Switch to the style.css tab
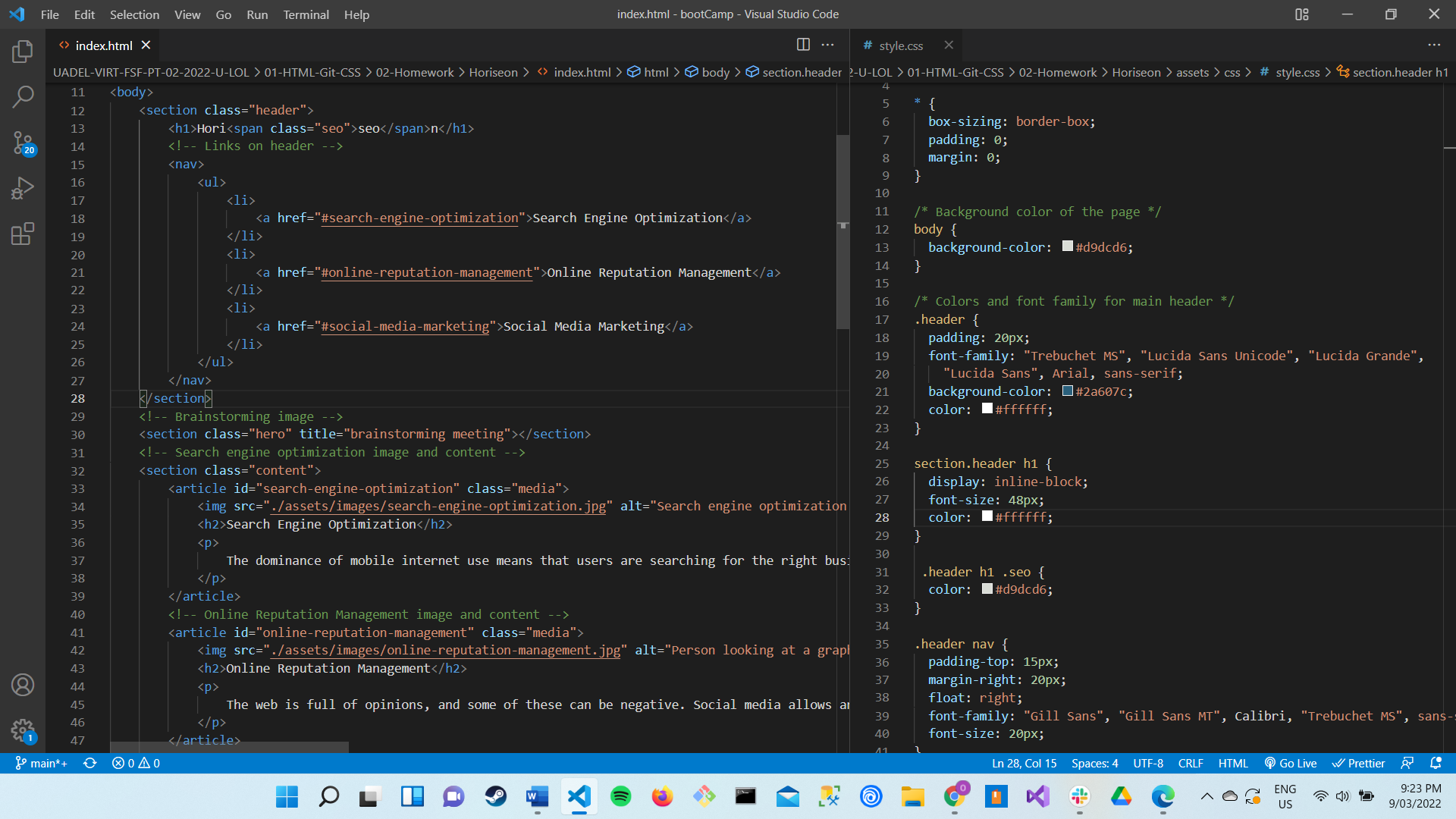This screenshot has width=1456, height=819. tap(901, 45)
